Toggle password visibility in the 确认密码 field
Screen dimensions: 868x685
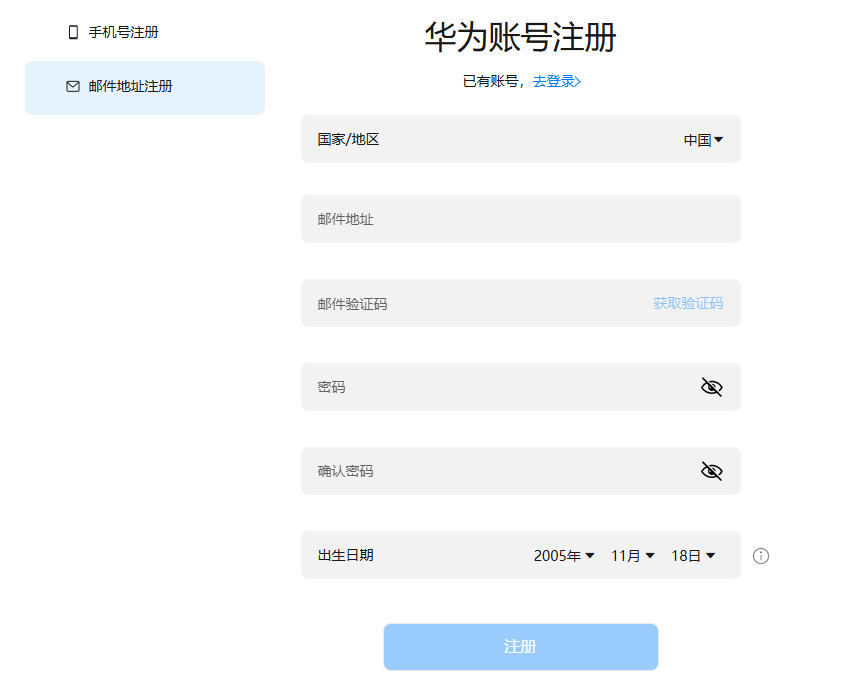pos(711,471)
